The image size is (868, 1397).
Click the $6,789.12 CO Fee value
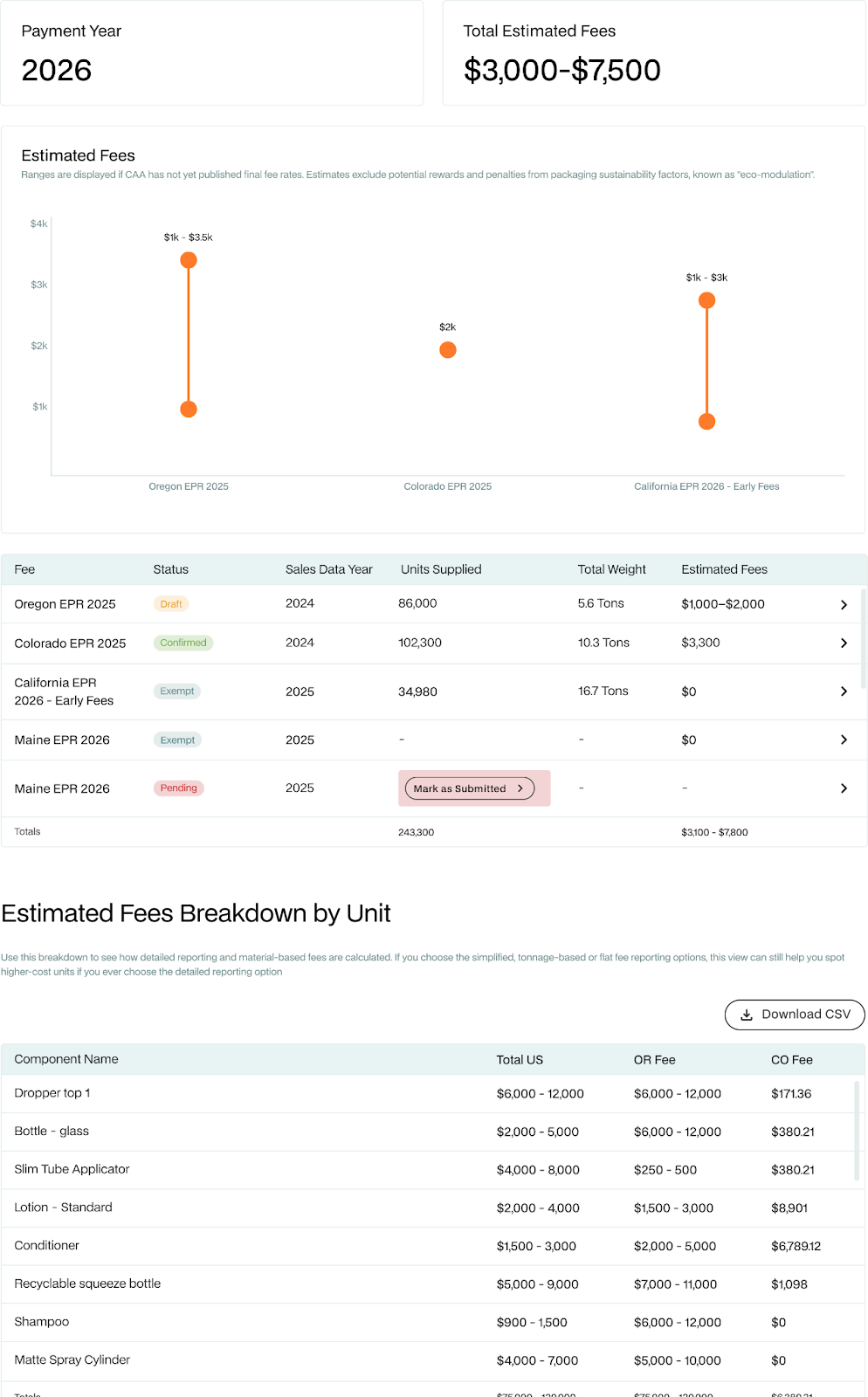pyautogui.click(x=796, y=1246)
